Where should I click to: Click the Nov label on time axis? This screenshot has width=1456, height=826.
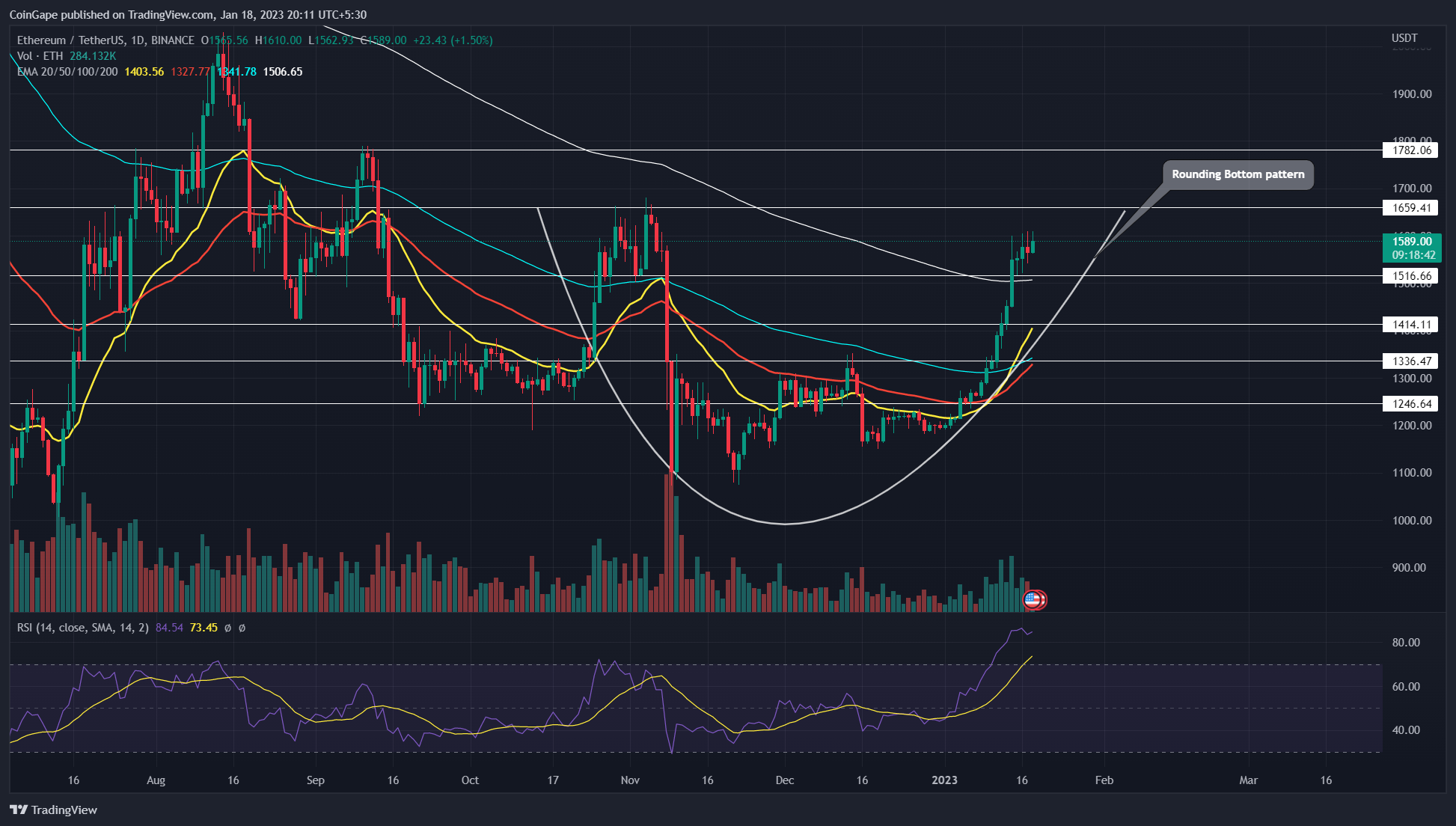click(630, 780)
